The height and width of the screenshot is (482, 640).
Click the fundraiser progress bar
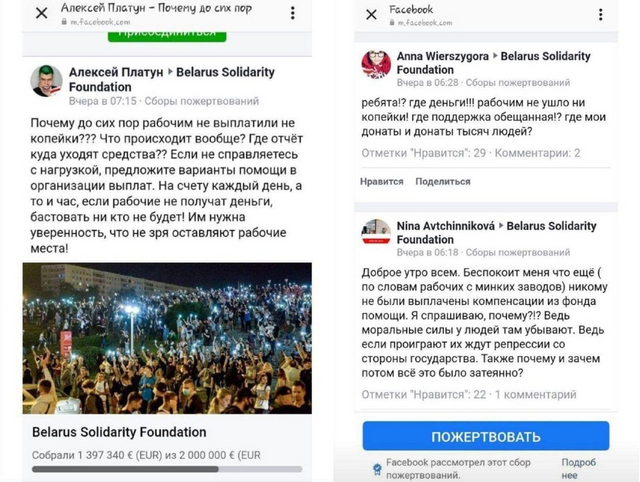167,468
